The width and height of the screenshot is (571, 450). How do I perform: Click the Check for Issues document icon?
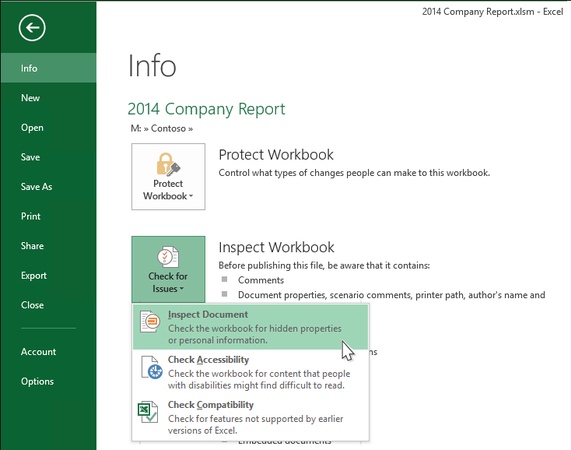[x=168, y=257]
